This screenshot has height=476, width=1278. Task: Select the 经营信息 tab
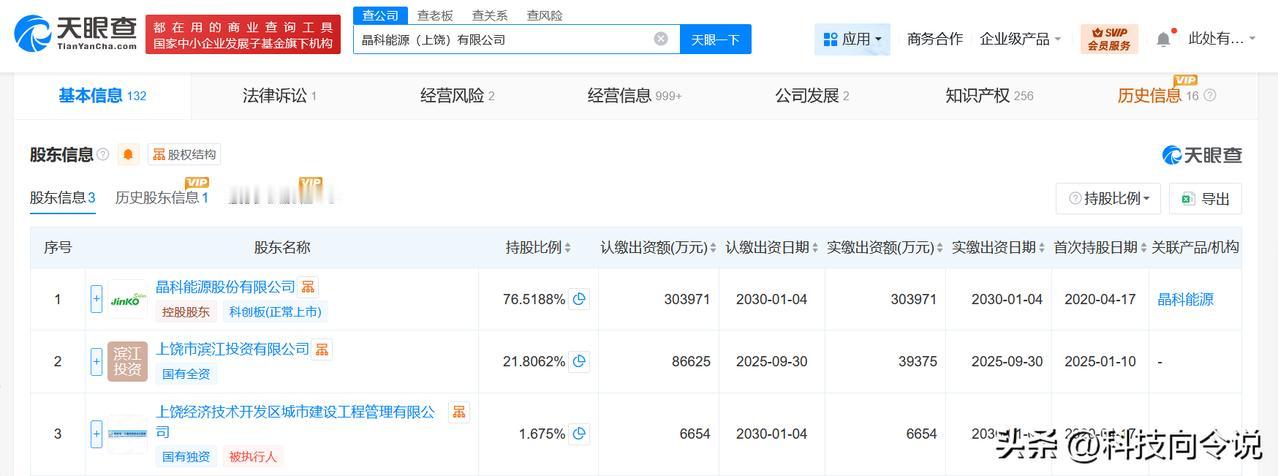pos(634,96)
